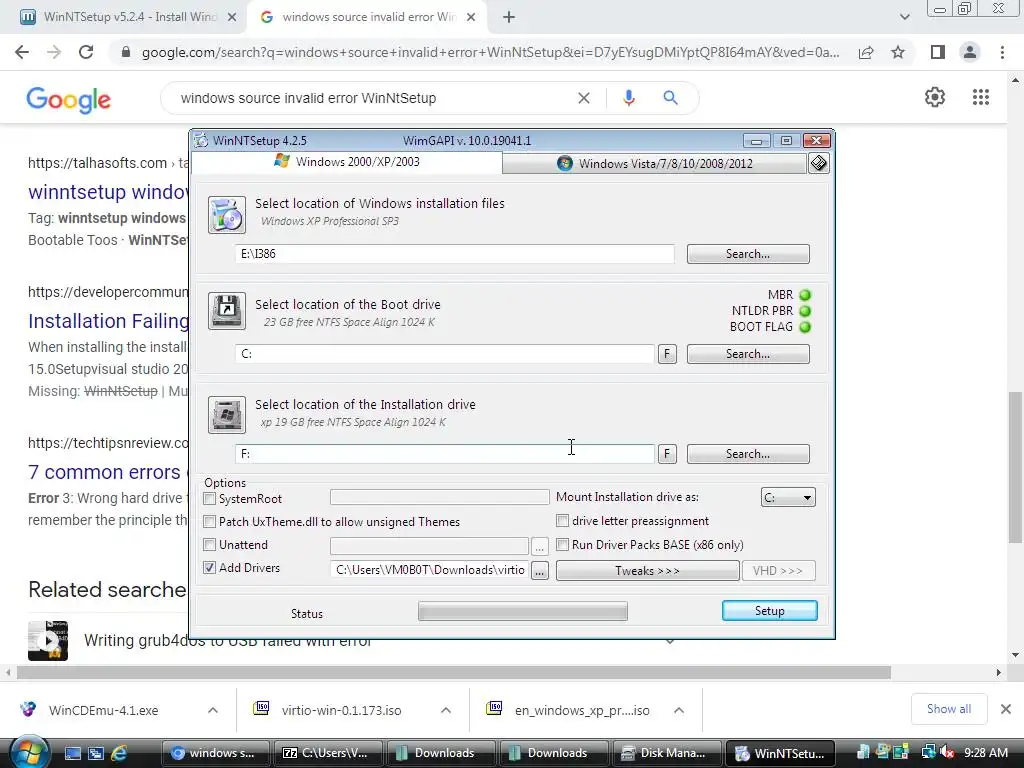The width and height of the screenshot is (1024, 768).
Task: Bookmark this page with the star icon
Action: (898, 52)
